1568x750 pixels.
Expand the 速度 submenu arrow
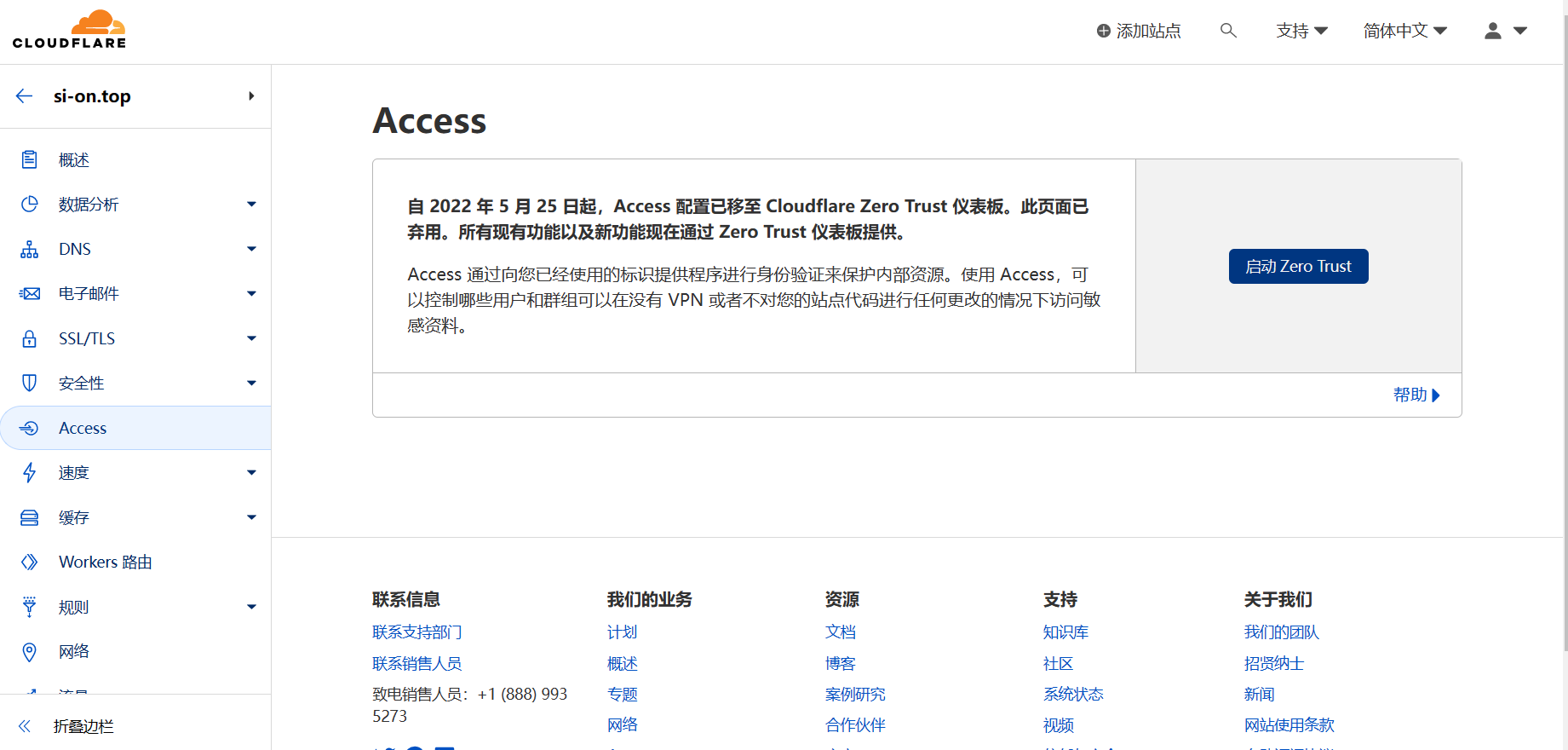point(251,473)
